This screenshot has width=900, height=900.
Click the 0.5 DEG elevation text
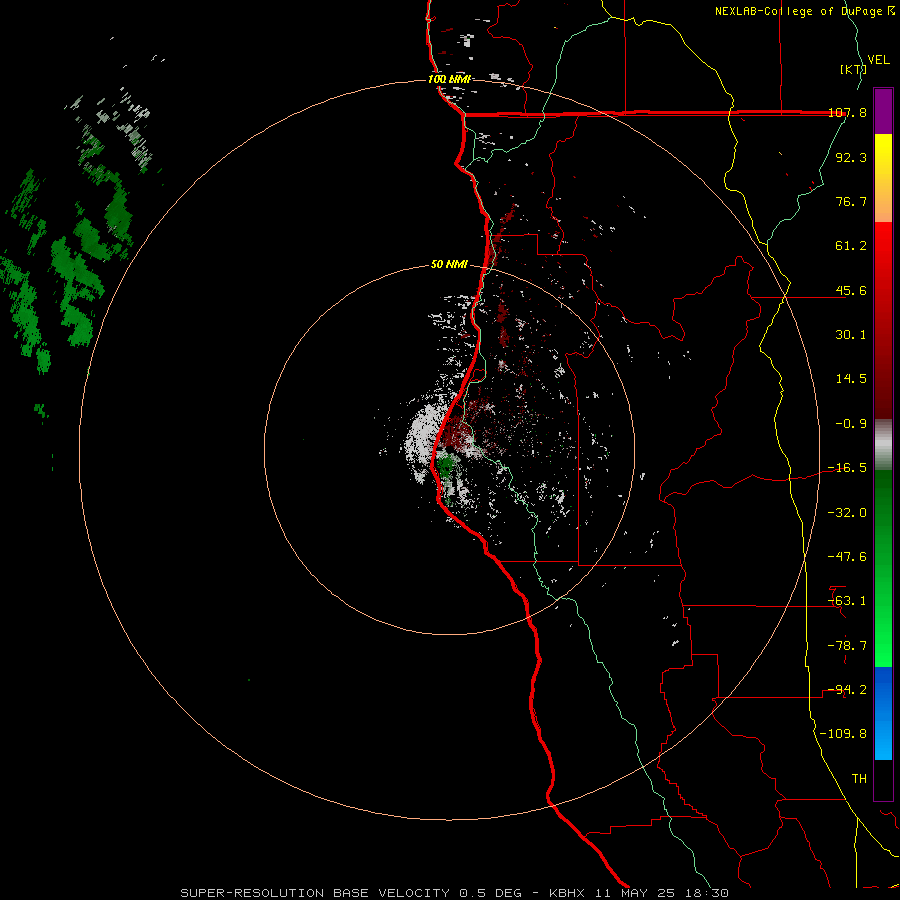[491, 893]
